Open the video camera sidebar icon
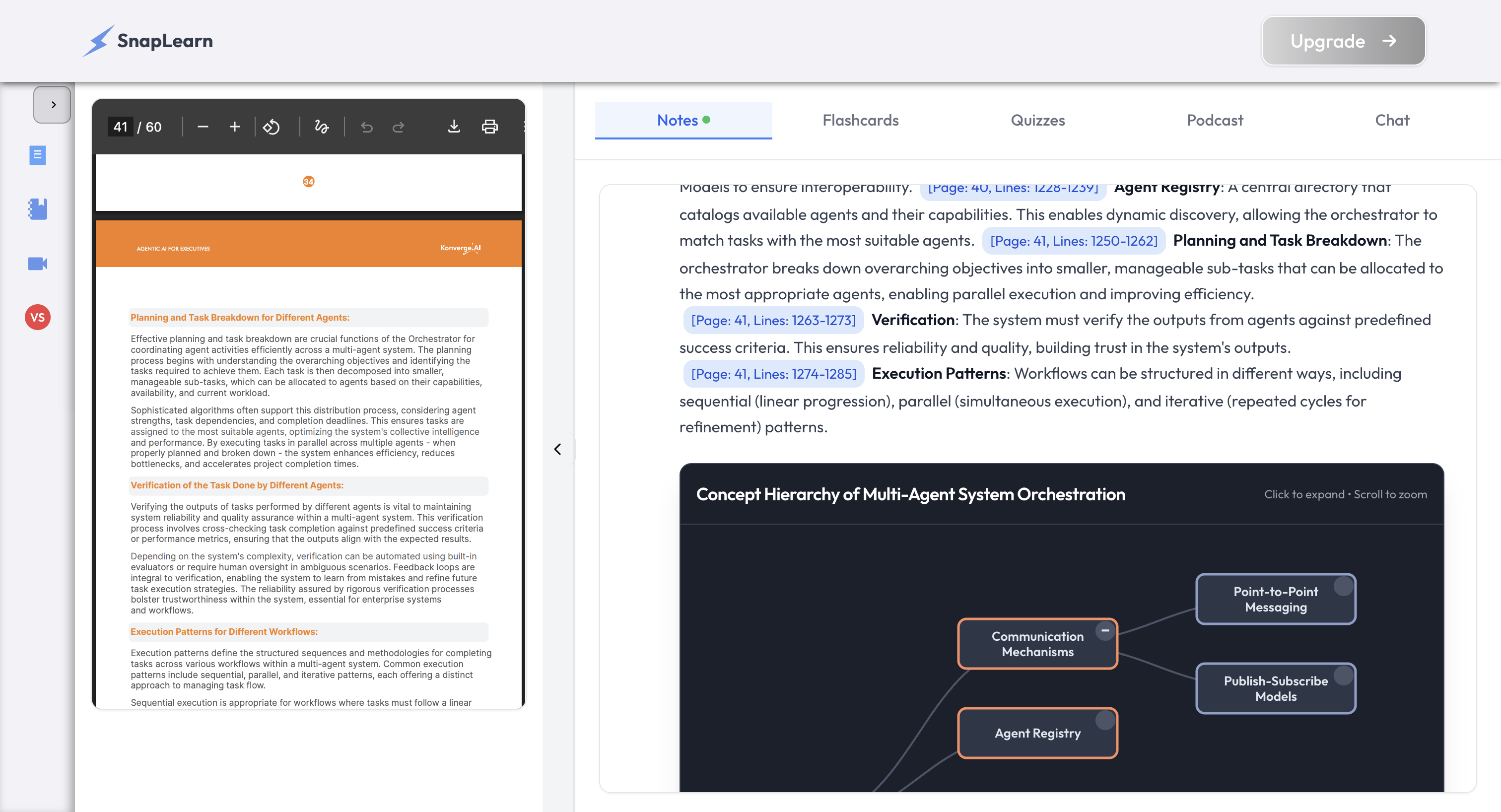Viewport: 1501px width, 812px height. pos(38,263)
